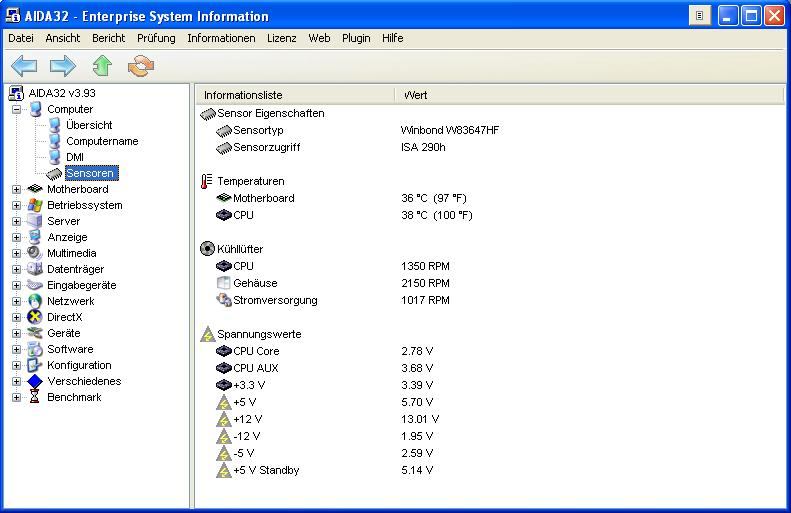Expand the Anzeige tree node
Image resolution: width=791 pixels, height=513 pixels.
[x=17, y=238]
